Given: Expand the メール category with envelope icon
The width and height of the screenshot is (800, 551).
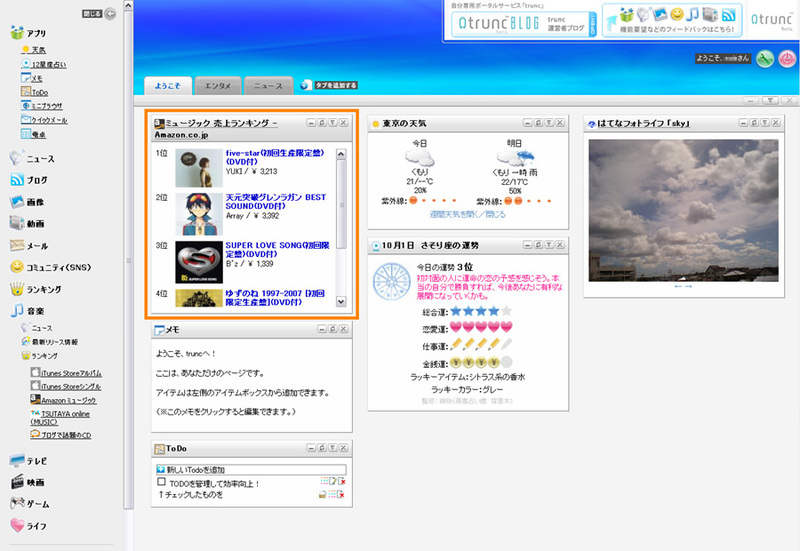Looking at the screenshot, I should [x=29, y=245].
